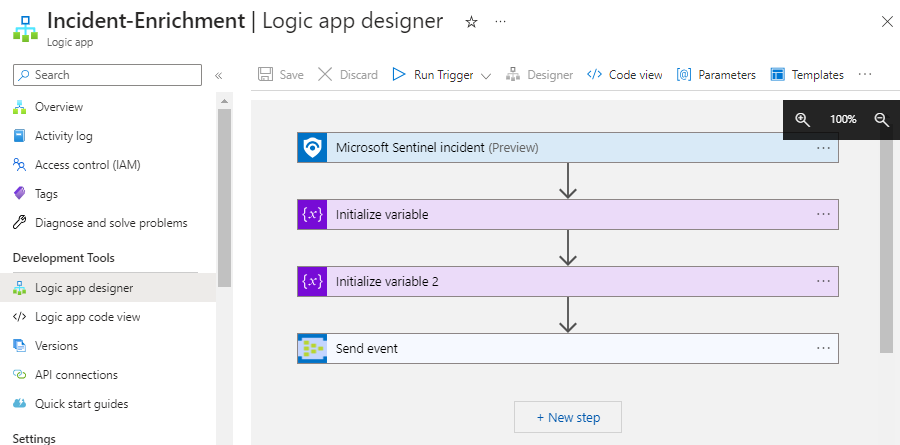
Task: Open Activity log in the sidebar
Action: pyautogui.click(x=64, y=136)
